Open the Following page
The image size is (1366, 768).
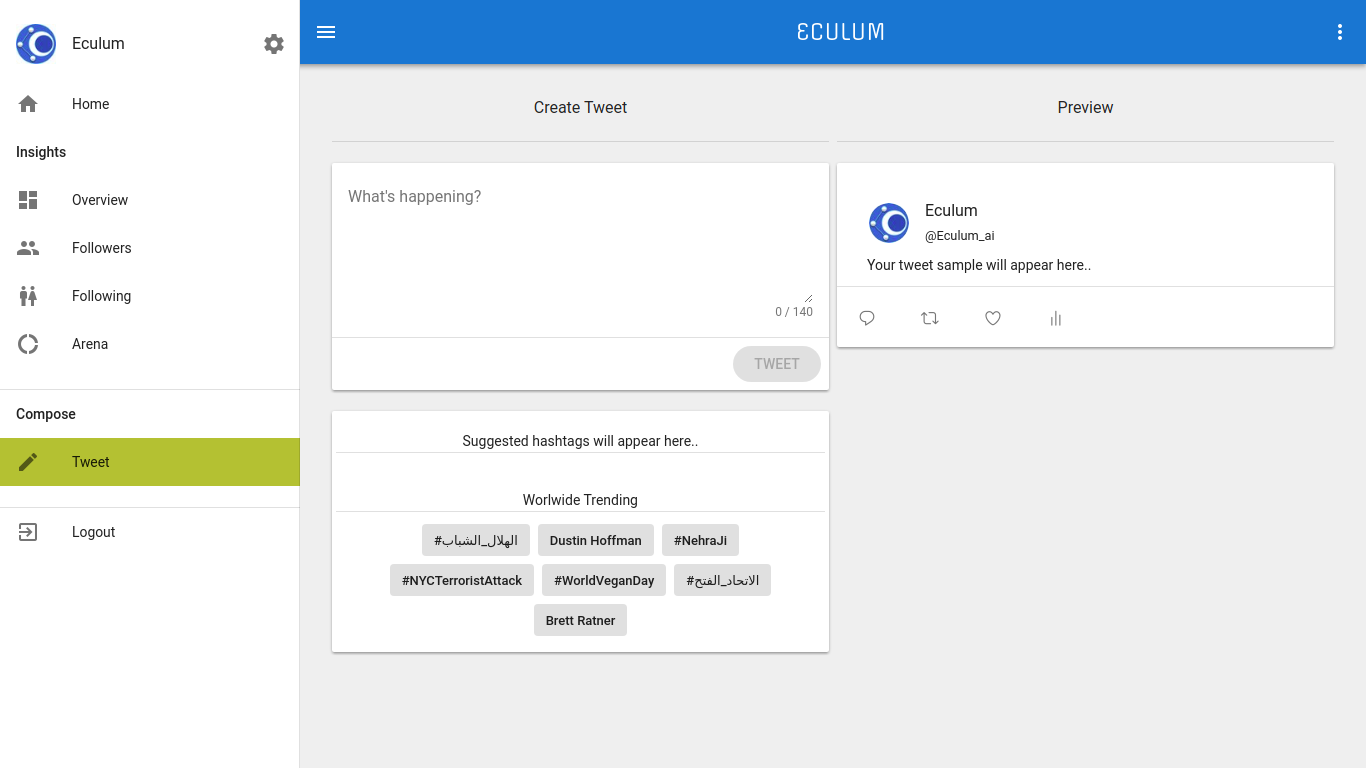coord(150,296)
